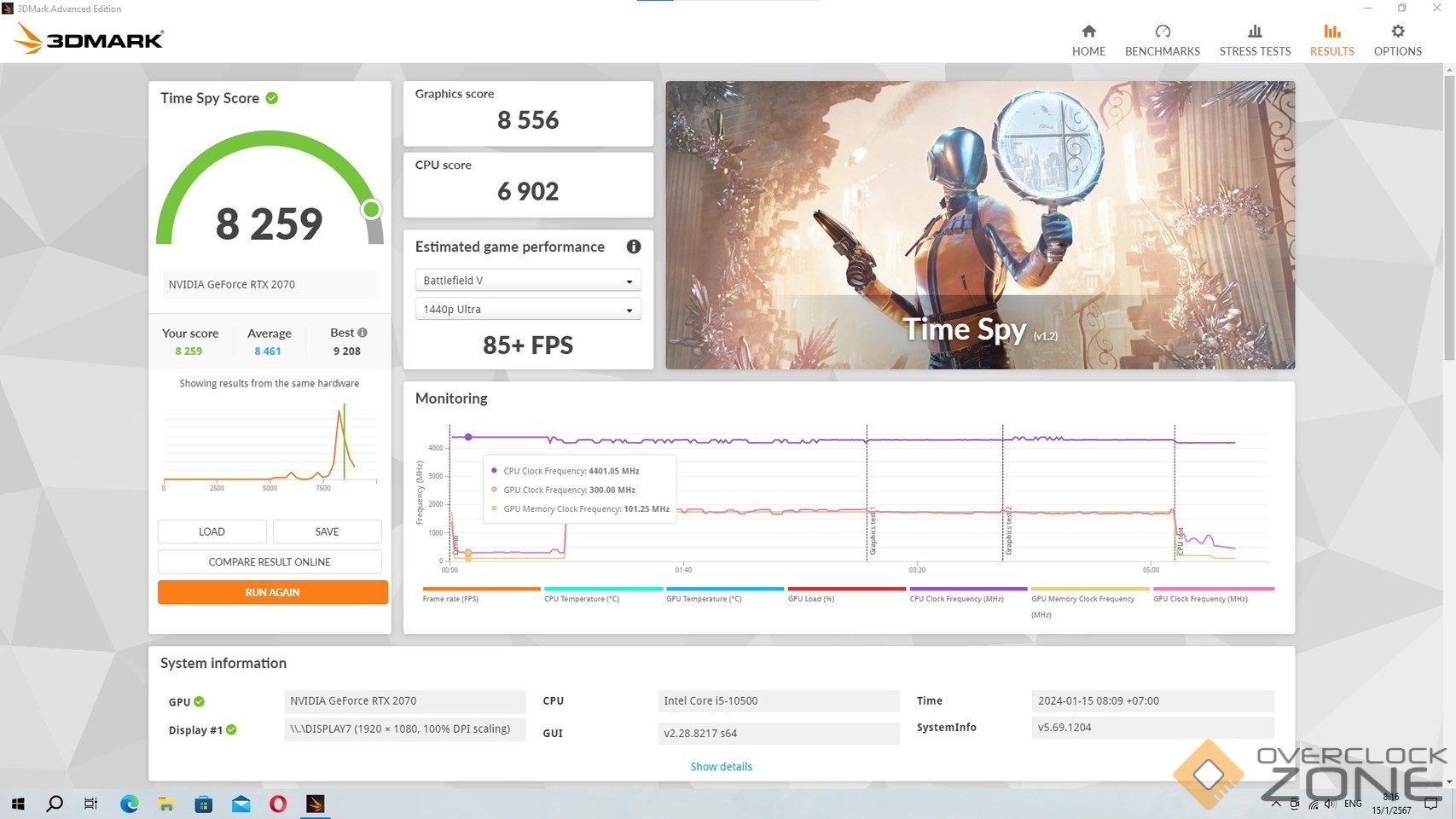Switch to the Results tab
The image size is (1456, 819).
coord(1331,40)
